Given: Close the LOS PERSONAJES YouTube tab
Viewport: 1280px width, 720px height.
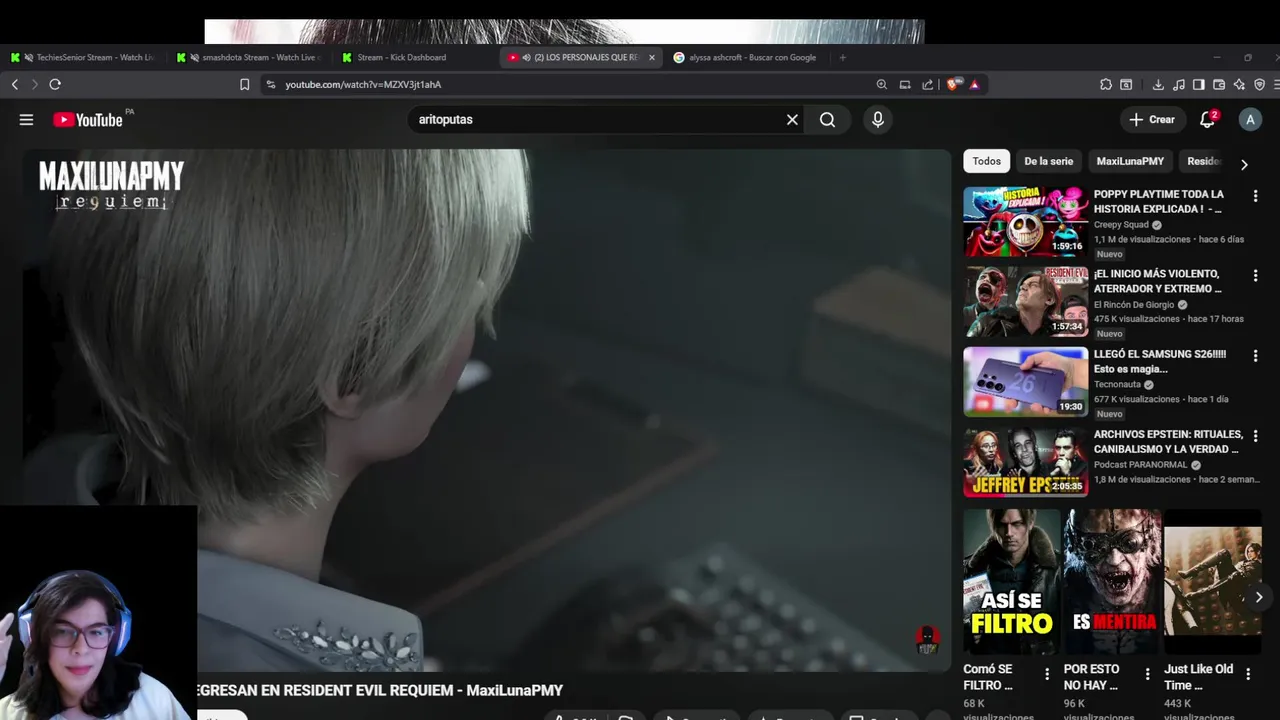Looking at the screenshot, I should click(x=652, y=58).
